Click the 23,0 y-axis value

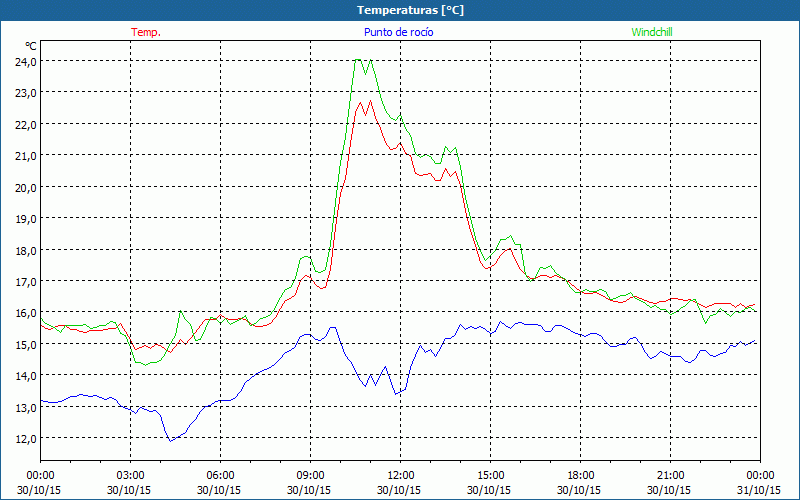point(27,93)
